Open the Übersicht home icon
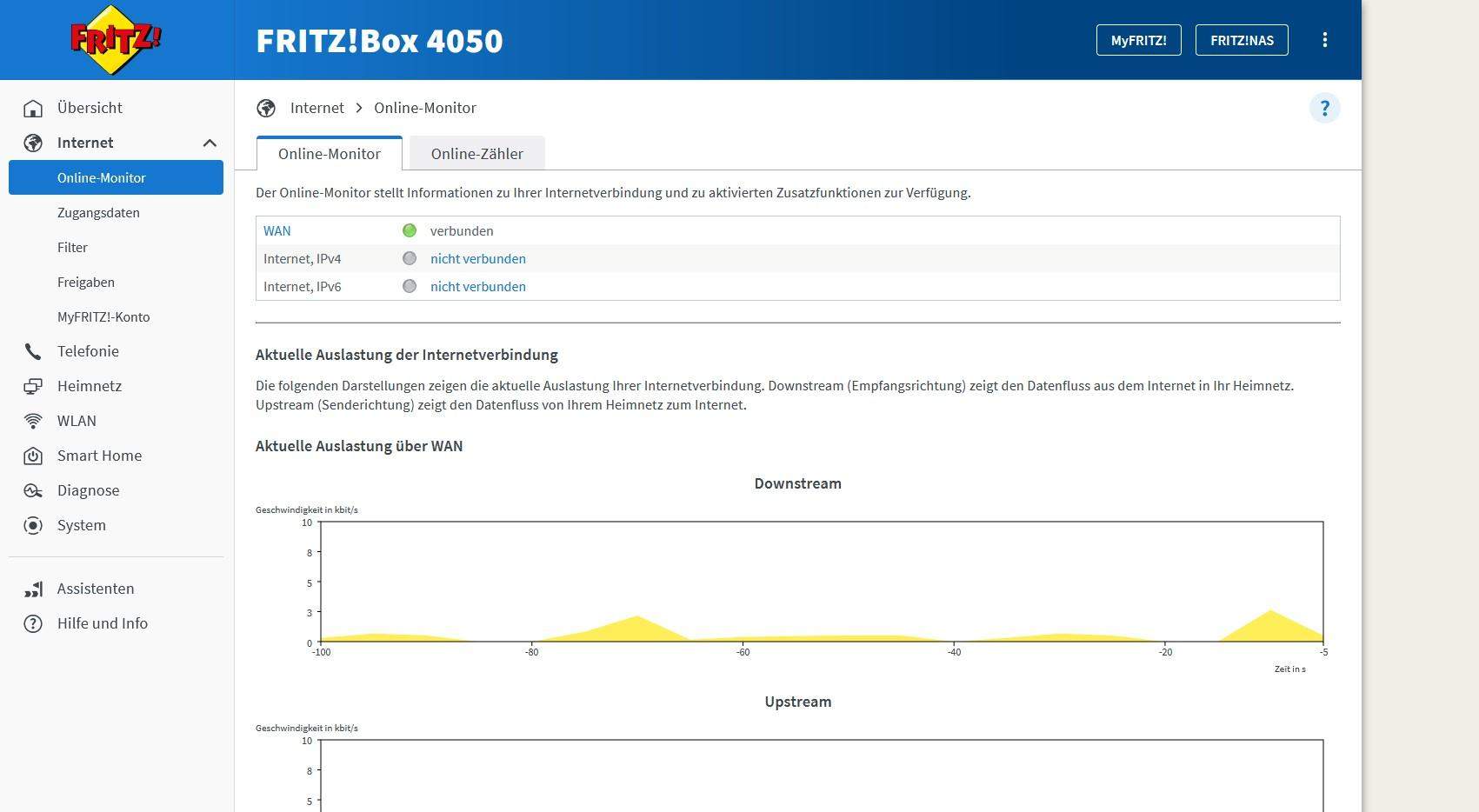1479x812 pixels. click(x=33, y=108)
